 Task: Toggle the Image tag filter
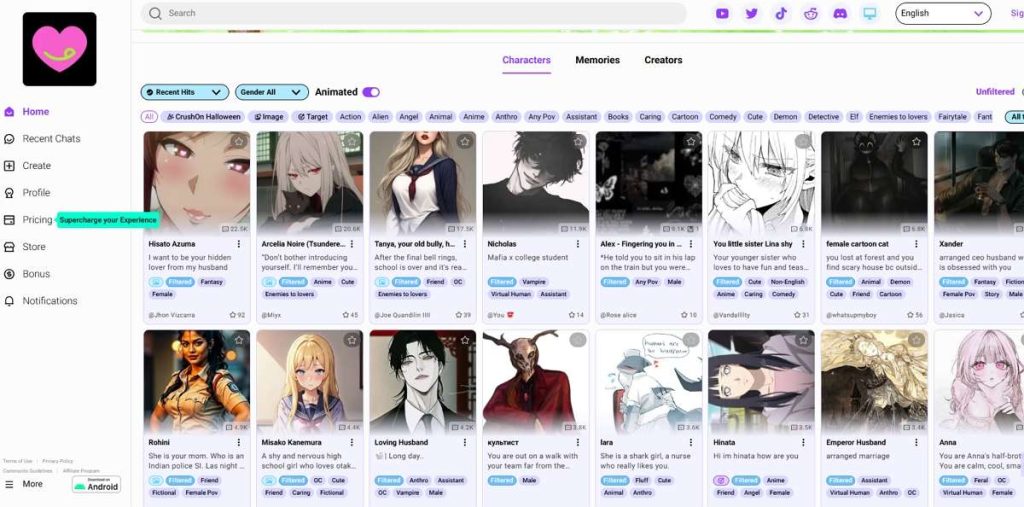[268, 117]
